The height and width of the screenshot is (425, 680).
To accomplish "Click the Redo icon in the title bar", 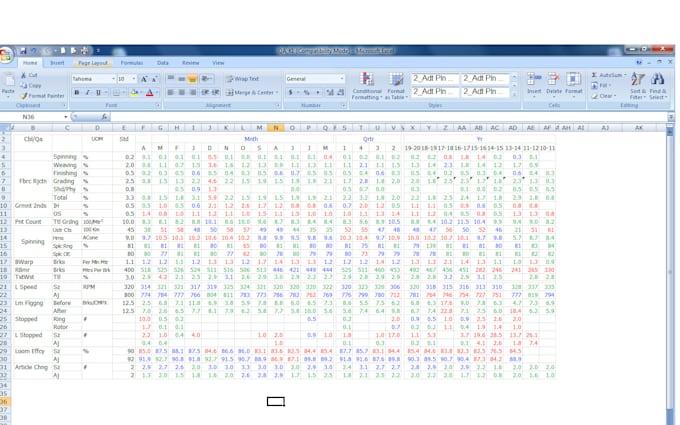I will (46, 51).
